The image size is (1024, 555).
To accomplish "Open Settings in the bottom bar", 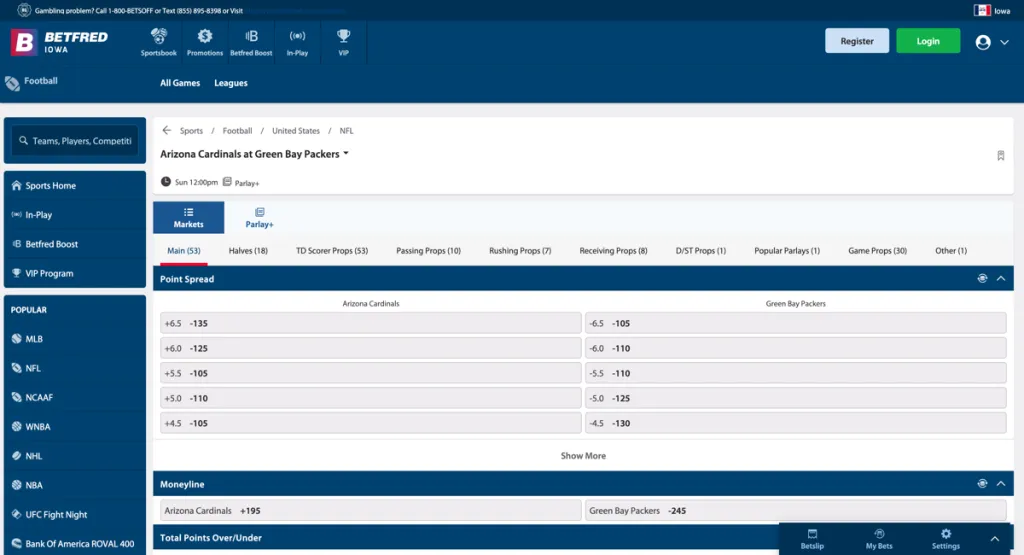I will pos(946,539).
